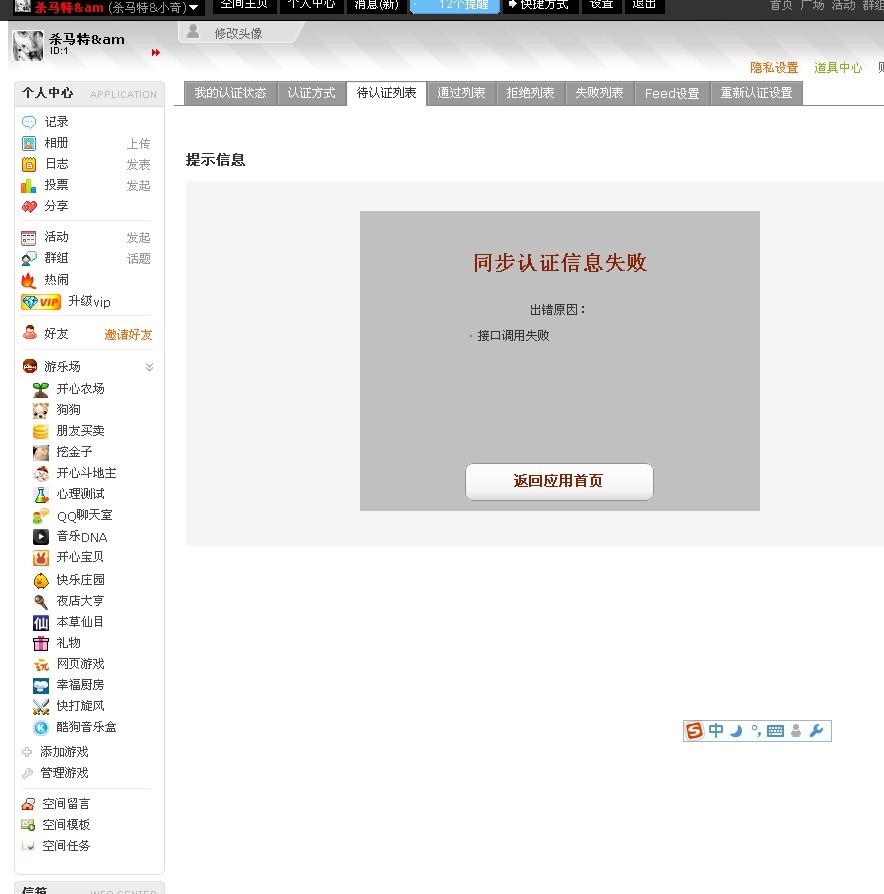Open the 通过列表 tab

(x=461, y=94)
